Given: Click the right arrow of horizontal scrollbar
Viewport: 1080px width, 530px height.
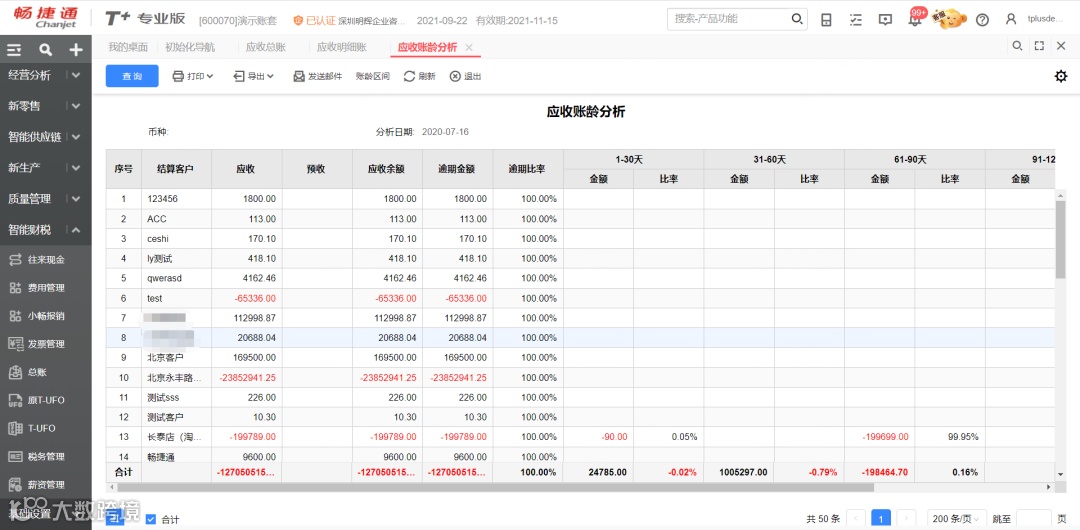Looking at the screenshot, I should click(1049, 487).
